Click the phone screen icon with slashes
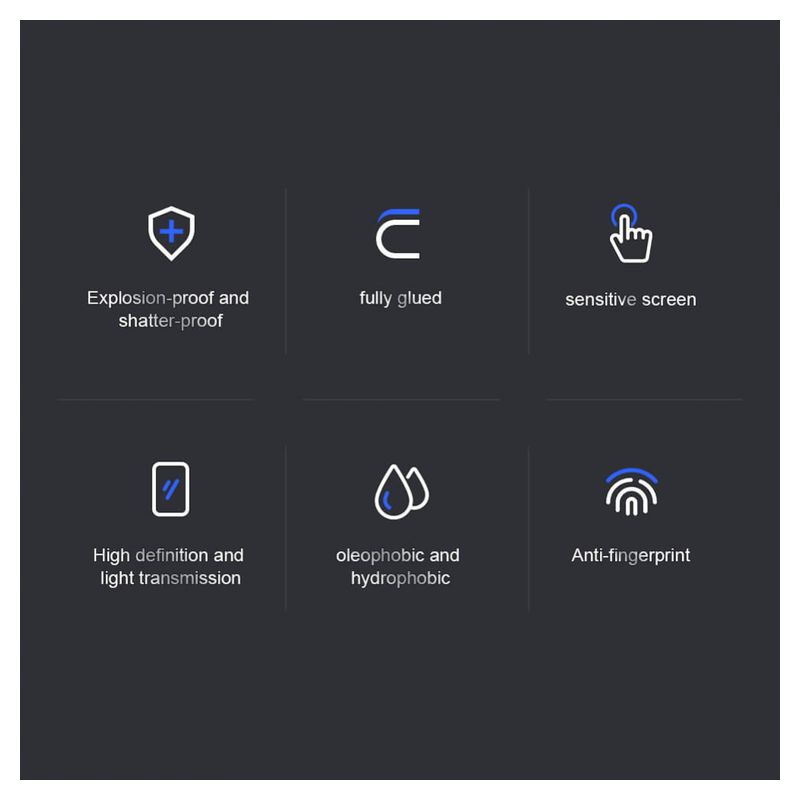 pyautogui.click(x=170, y=489)
